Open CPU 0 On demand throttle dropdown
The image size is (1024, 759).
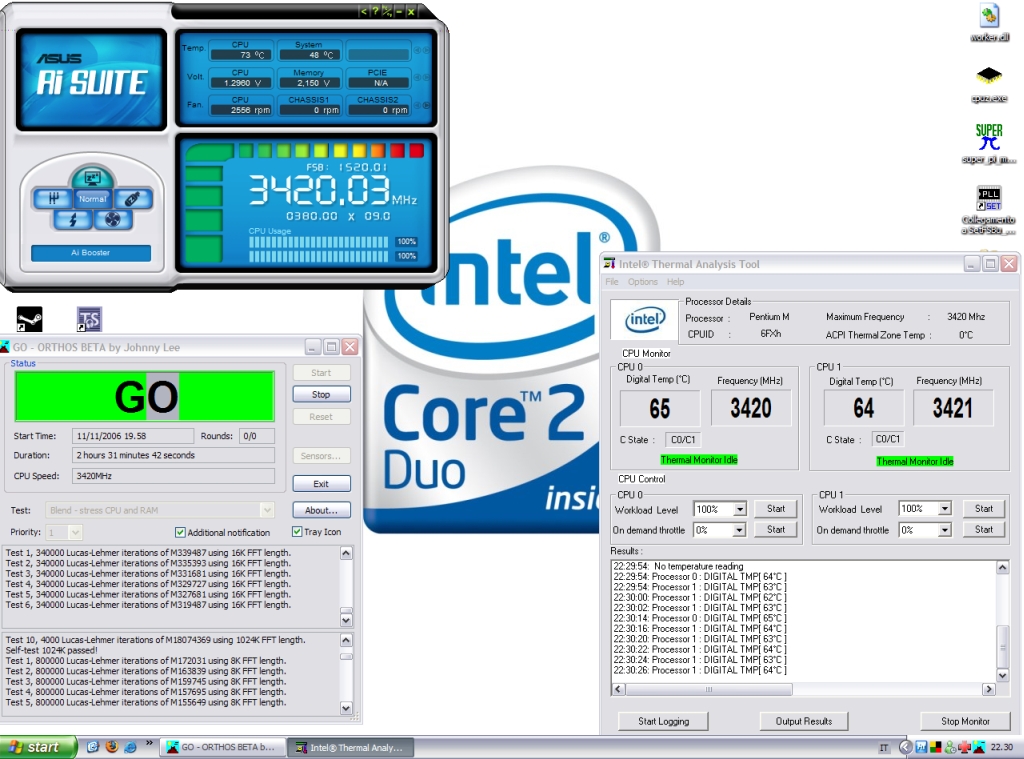tap(739, 530)
